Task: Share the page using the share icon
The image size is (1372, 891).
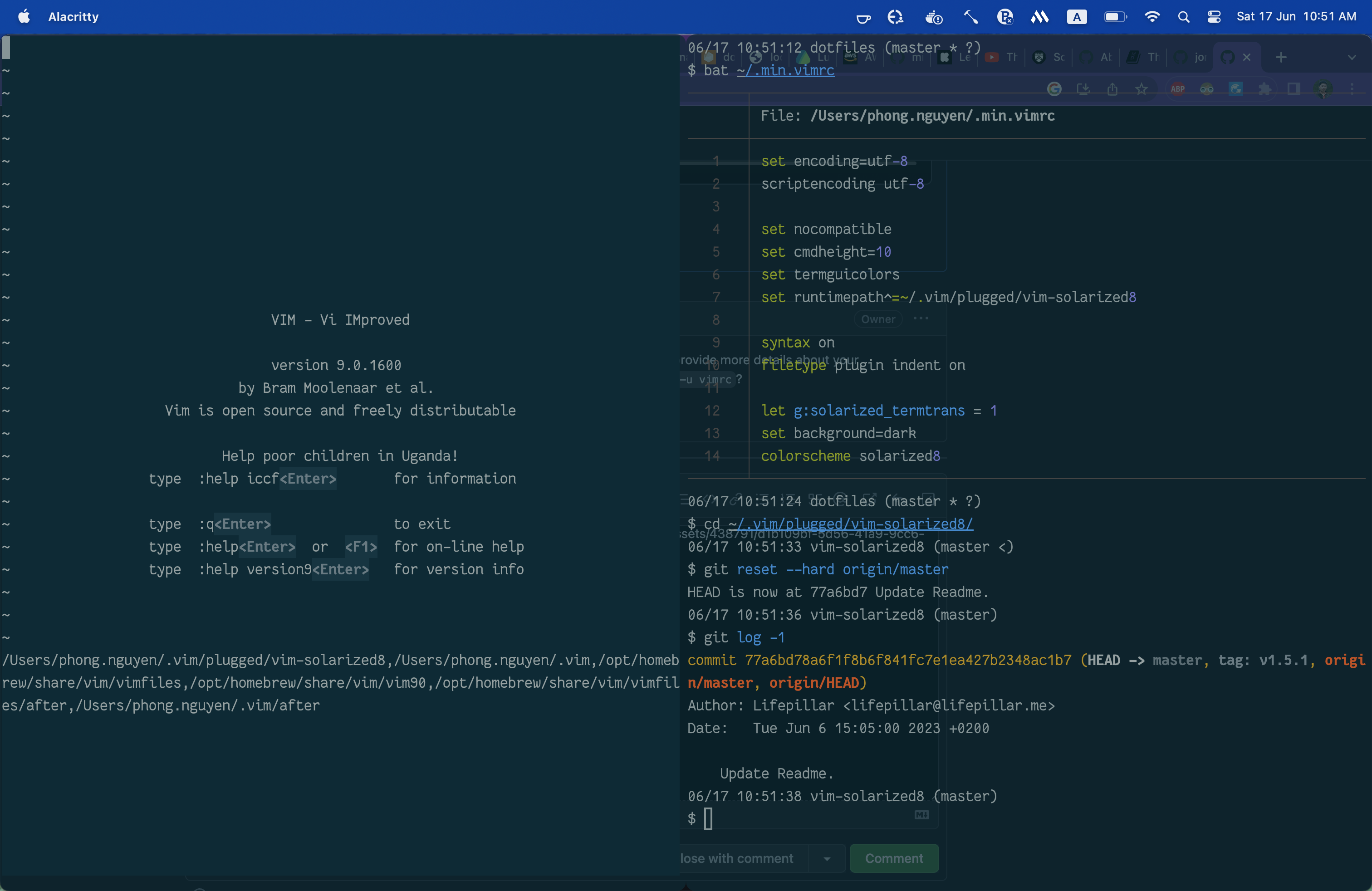Action: [1112, 89]
